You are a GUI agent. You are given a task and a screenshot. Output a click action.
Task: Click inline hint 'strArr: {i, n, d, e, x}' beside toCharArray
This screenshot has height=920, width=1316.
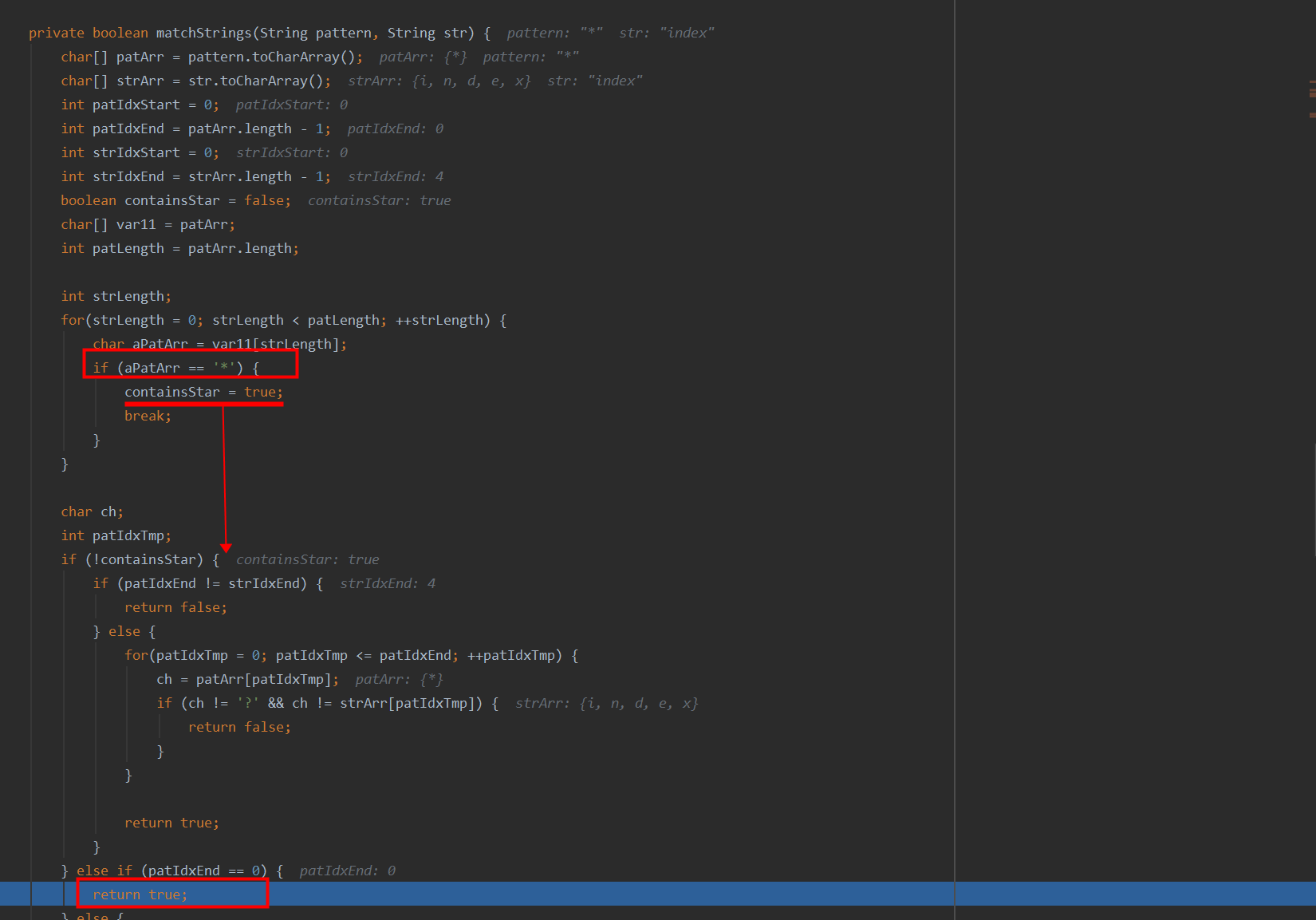(439, 81)
